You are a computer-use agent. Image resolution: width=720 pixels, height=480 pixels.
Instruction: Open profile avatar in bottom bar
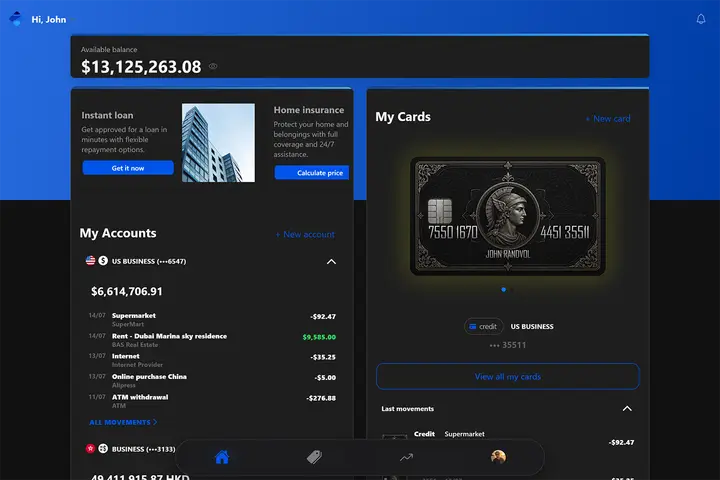pyautogui.click(x=498, y=457)
